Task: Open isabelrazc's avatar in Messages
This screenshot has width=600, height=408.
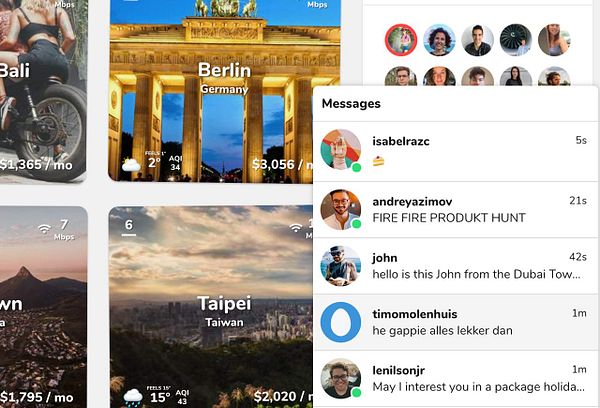Action: point(341,149)
